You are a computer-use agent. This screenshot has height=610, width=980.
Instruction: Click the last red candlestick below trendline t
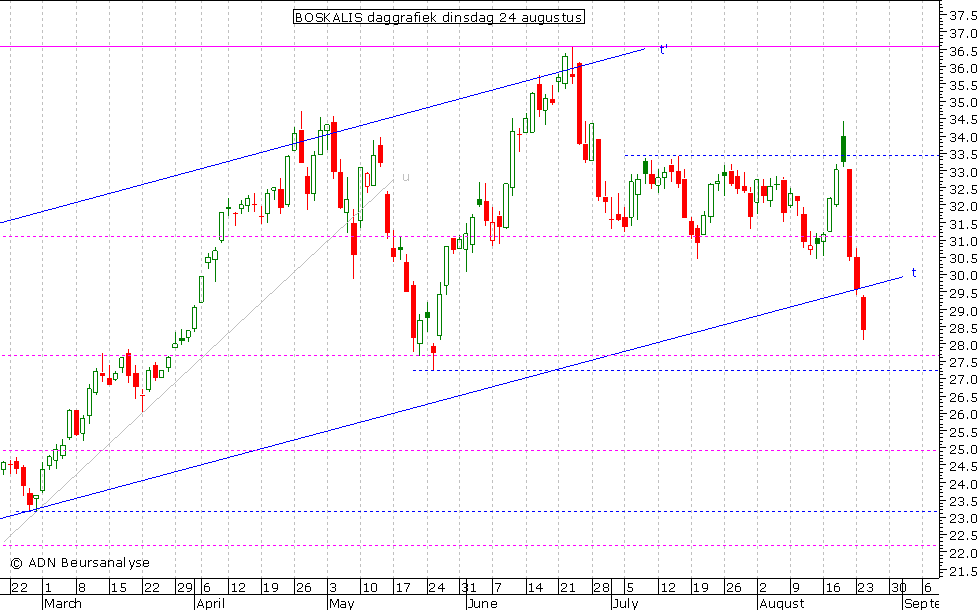click(864, 314)
